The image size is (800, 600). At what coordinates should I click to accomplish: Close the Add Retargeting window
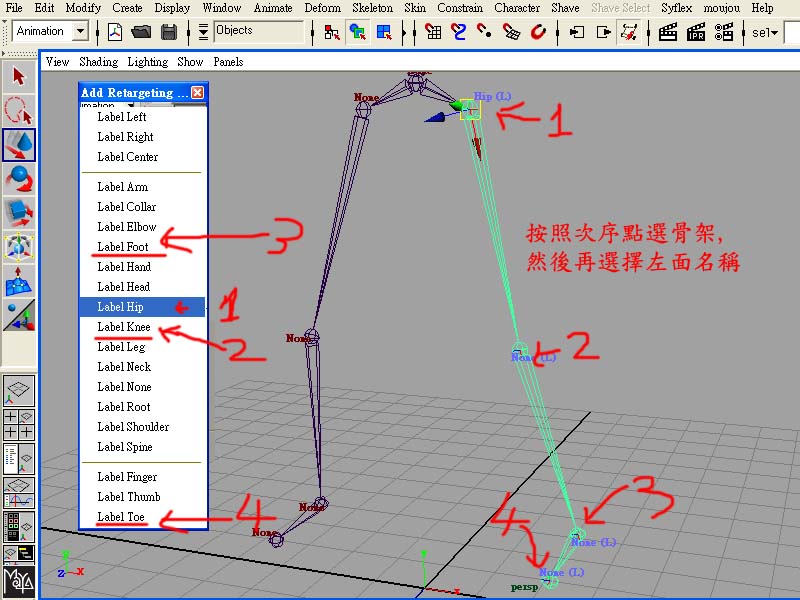click(197, 92)
